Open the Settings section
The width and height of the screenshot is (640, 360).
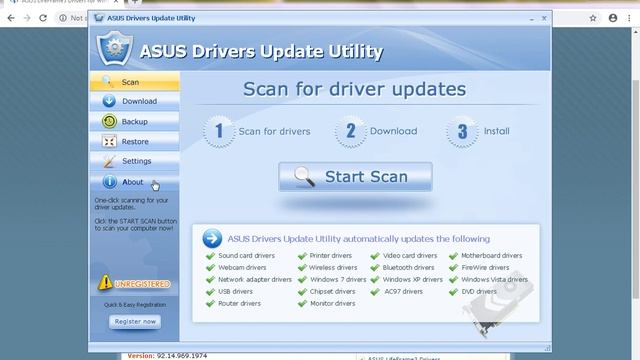click(x=134, y=161)
